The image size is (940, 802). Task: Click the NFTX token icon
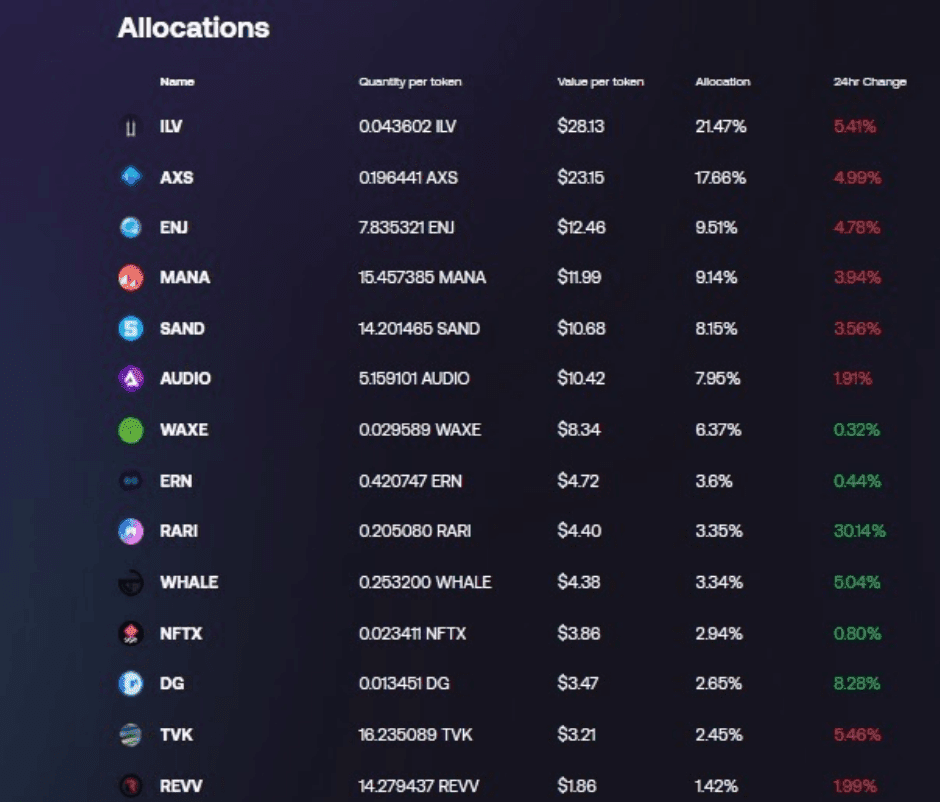pos(131,634)
